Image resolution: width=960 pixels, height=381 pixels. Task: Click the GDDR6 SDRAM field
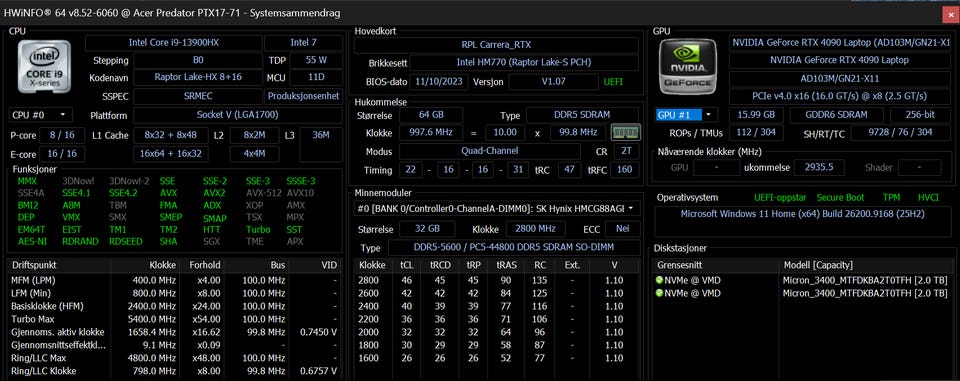pos(836,115)
